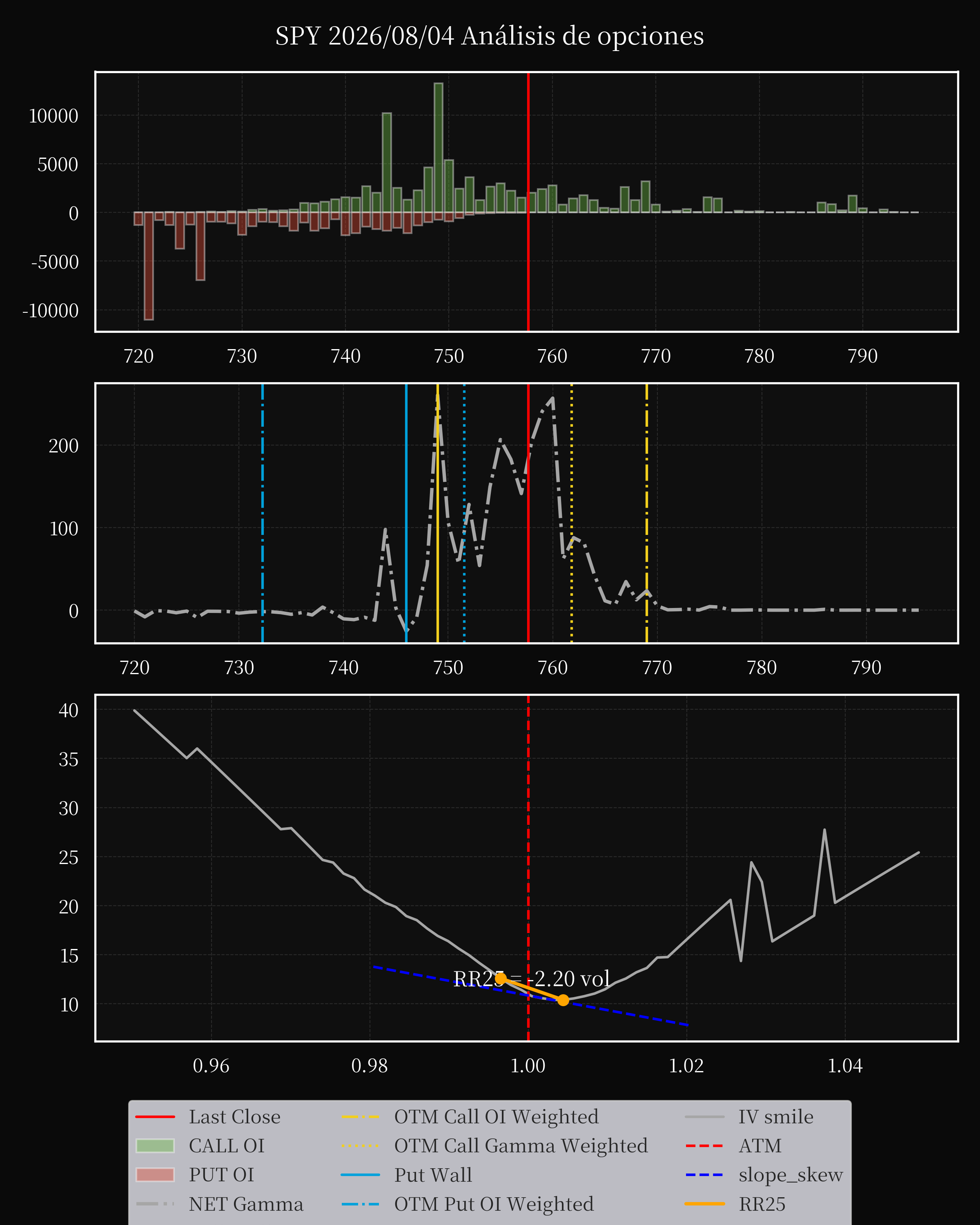Image resolution: width=980 pixels, height=1225 pixels.
Task: Click the chart title 'SPY 2026/08/04 Análisis de opciones'
Action: coord(489,36)
